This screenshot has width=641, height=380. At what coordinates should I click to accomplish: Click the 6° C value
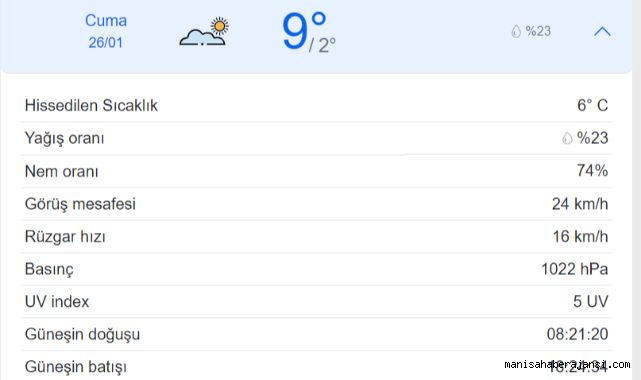[592, 105]
